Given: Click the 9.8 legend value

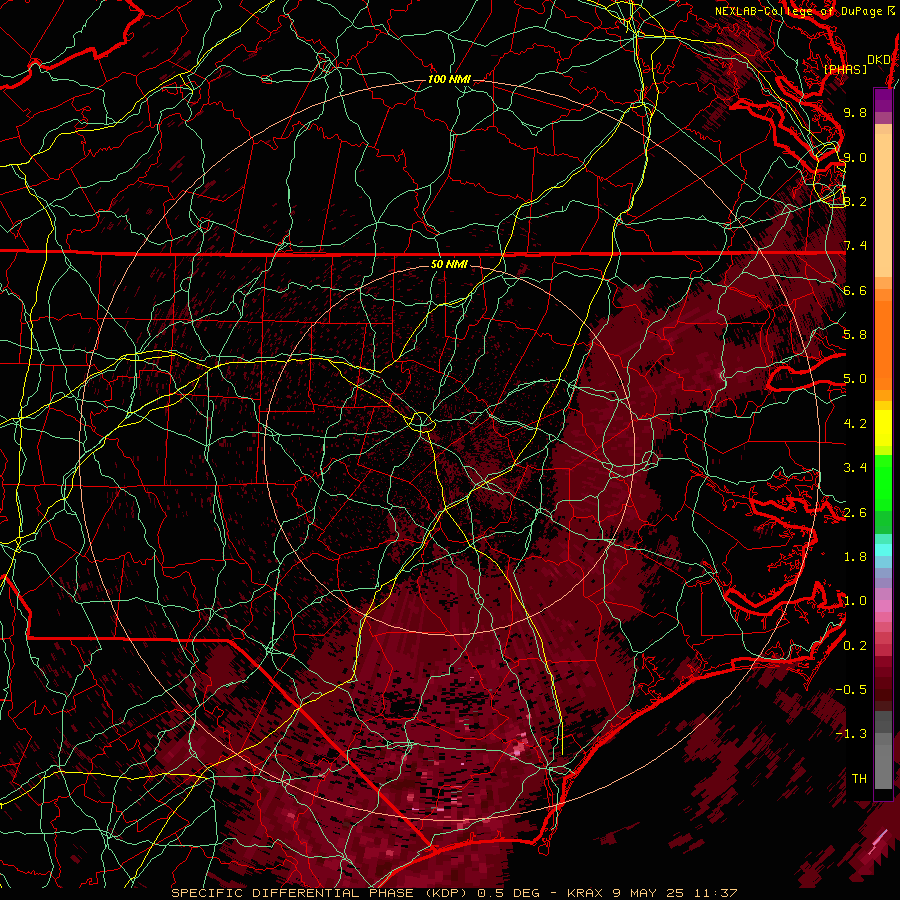Looking at the screenshot, I should pyautogui.click(x=855, y=112).
